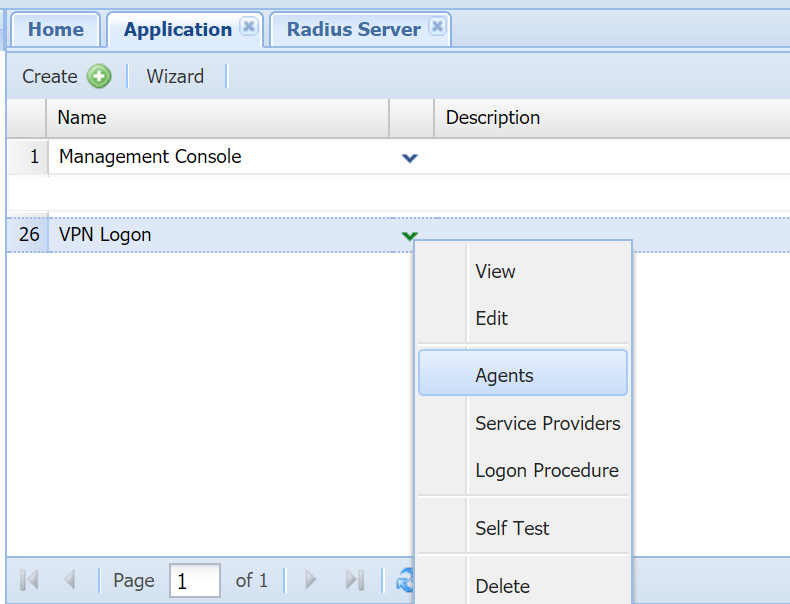Screen dimensions: 790x604
Task: Refresh the application list
Action: [x=404, y=580]
